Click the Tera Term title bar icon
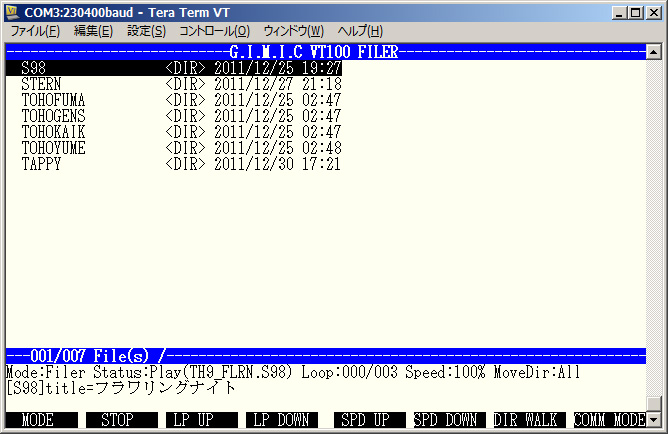 tap(14, 12)
